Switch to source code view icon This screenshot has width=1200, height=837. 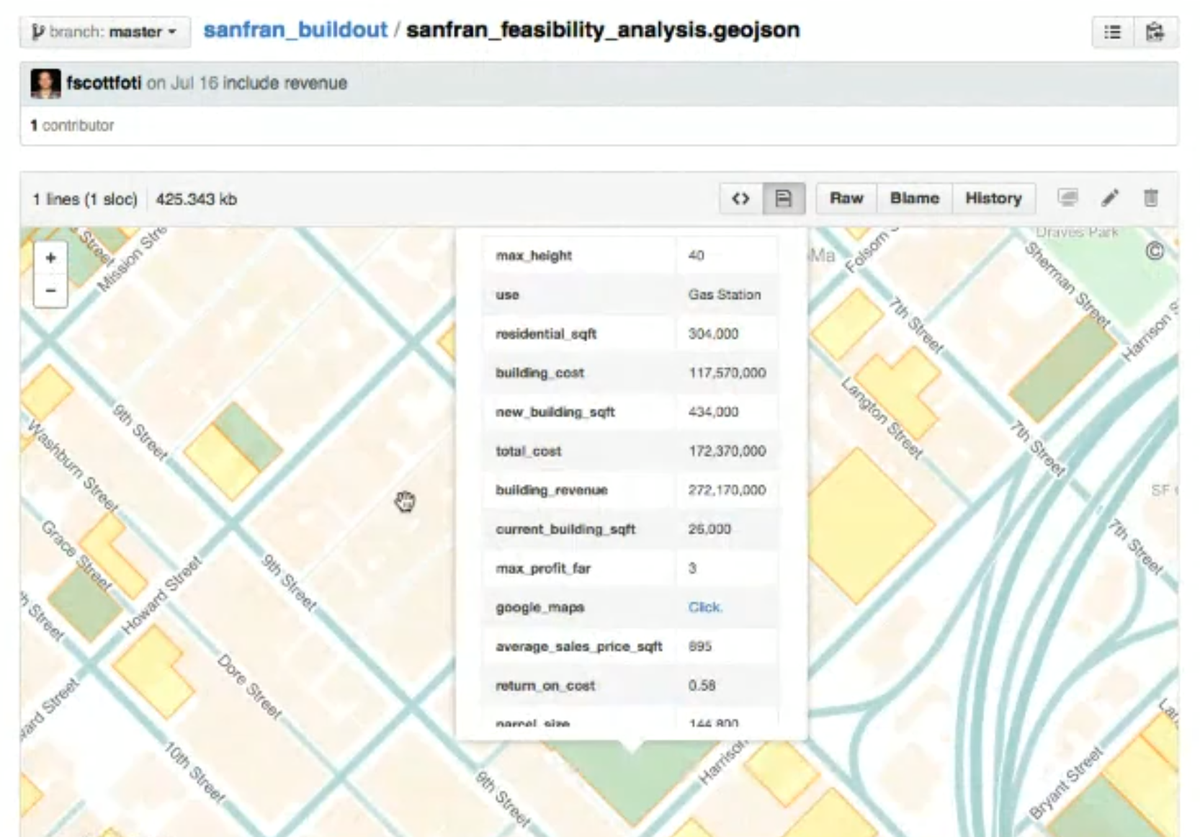[x=741, y=198]
